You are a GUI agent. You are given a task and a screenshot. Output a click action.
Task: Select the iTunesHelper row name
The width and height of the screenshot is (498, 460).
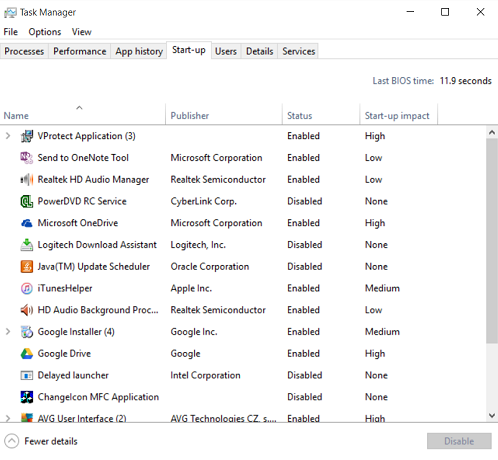click(65, 288)
